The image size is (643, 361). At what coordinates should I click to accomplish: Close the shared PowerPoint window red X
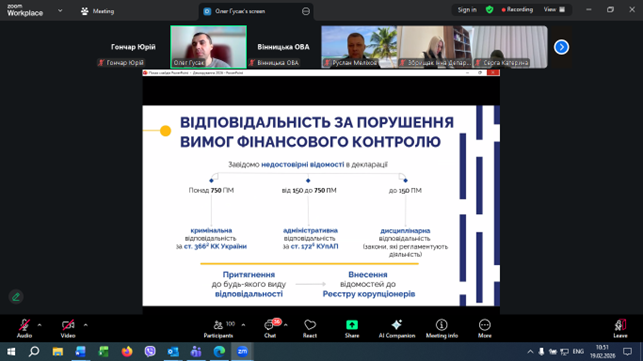click(x=493, y=73)
